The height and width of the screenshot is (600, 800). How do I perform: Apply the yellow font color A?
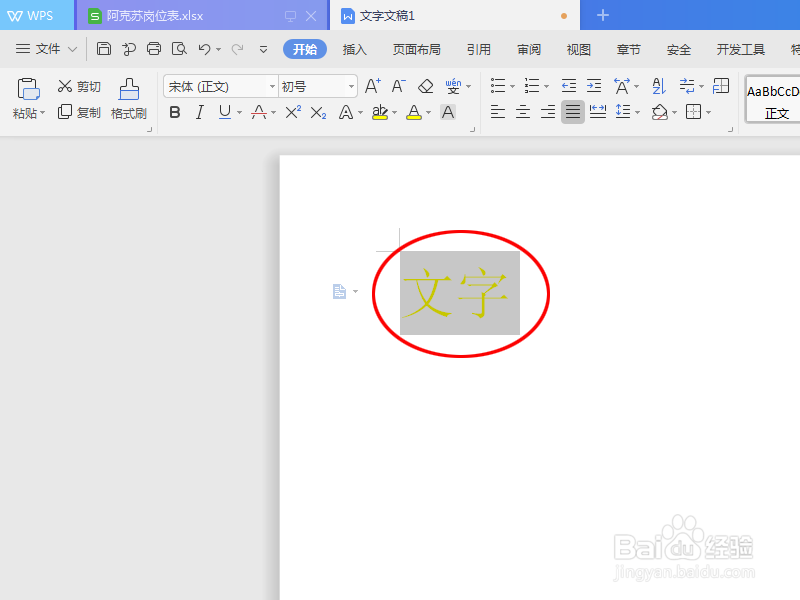[414, 112]
